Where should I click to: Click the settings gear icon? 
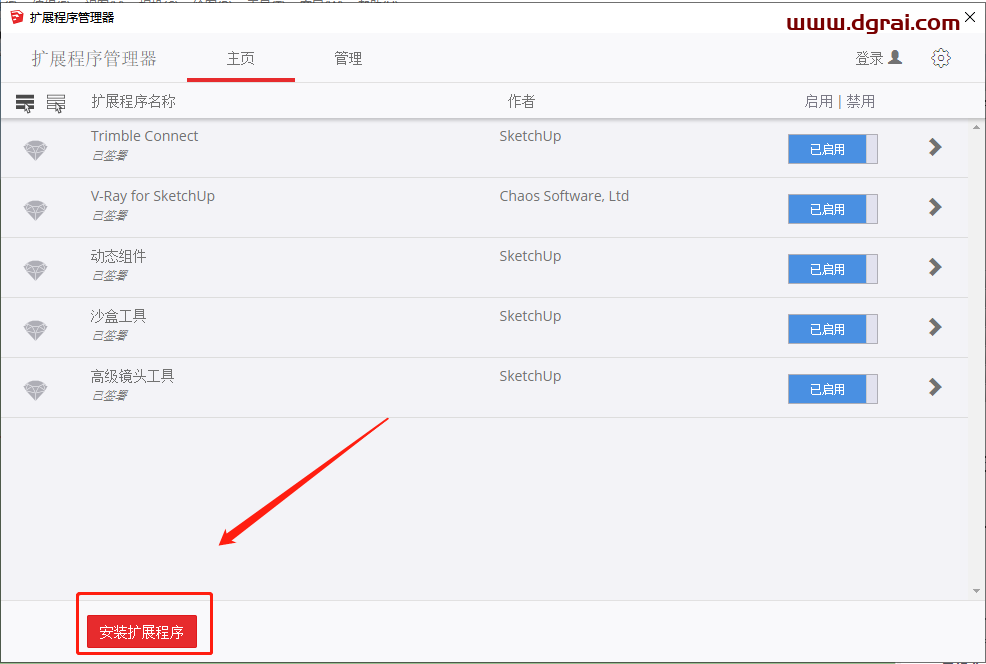(x=941, y=58)
